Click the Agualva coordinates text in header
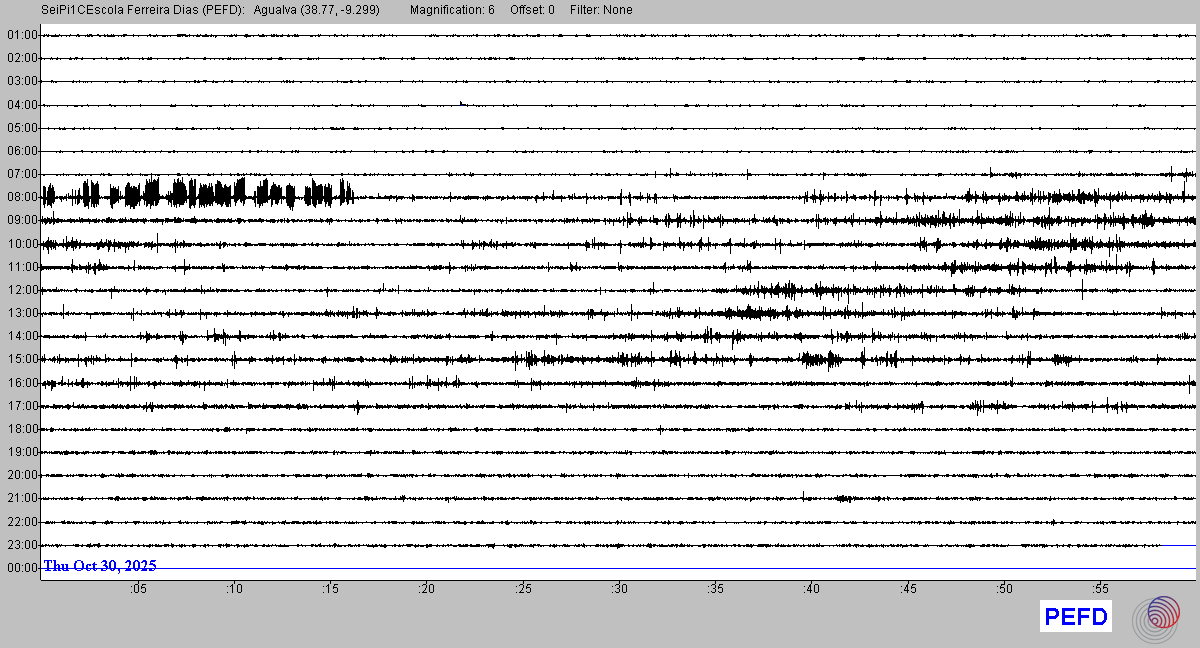Viewport: 1200px width, 648px height. [316, 10]
